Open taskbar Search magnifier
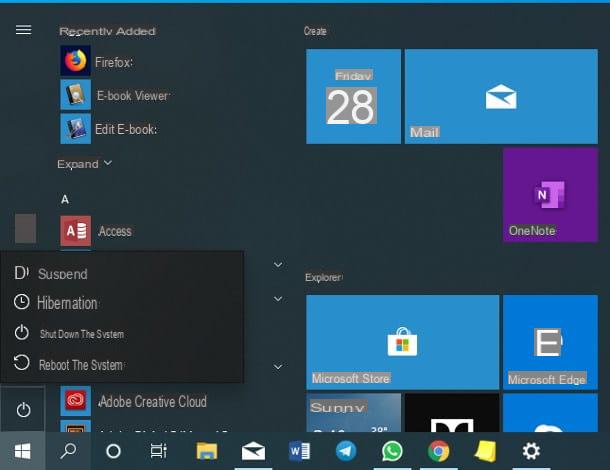The image size is (610, 470). coord(68,451)
